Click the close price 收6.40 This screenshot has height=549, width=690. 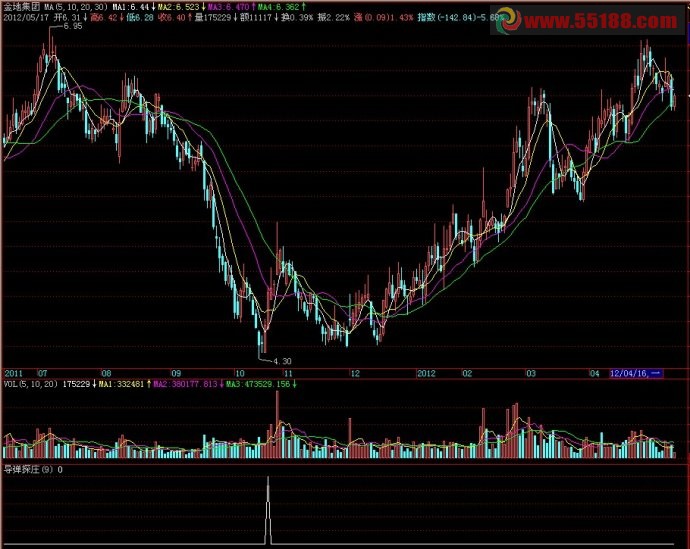[172, 18]
